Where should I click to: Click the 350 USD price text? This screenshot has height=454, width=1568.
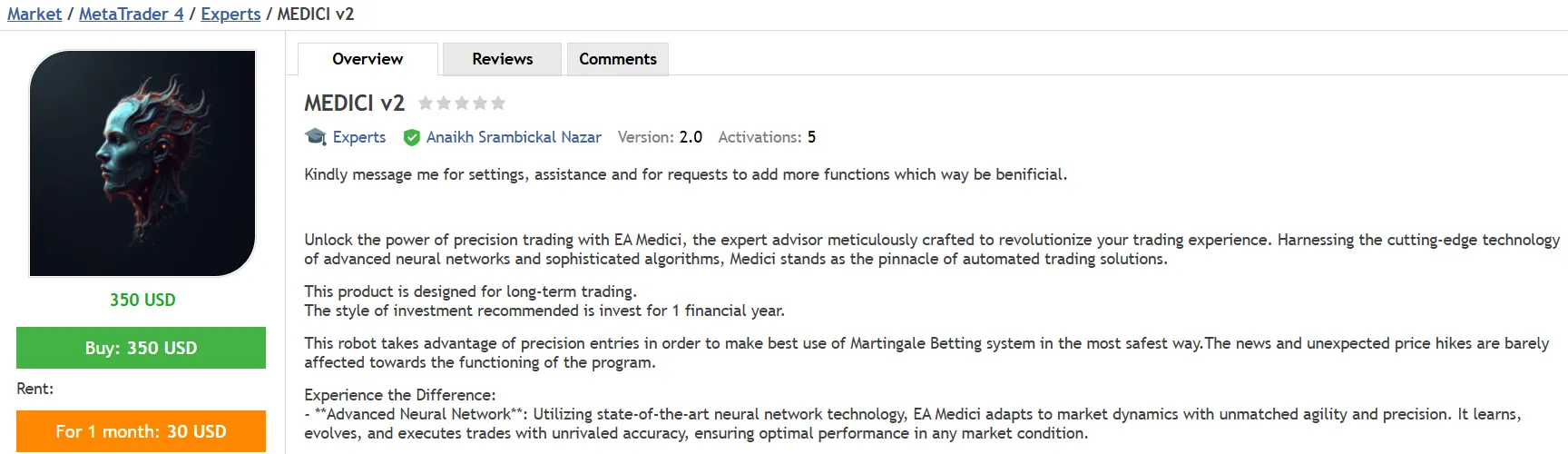[142, 300]
